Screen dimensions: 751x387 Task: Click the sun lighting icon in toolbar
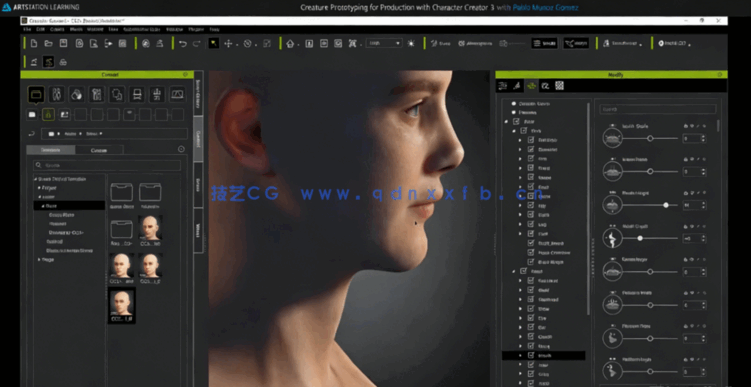pyautogui.click(x=411, y=44)
